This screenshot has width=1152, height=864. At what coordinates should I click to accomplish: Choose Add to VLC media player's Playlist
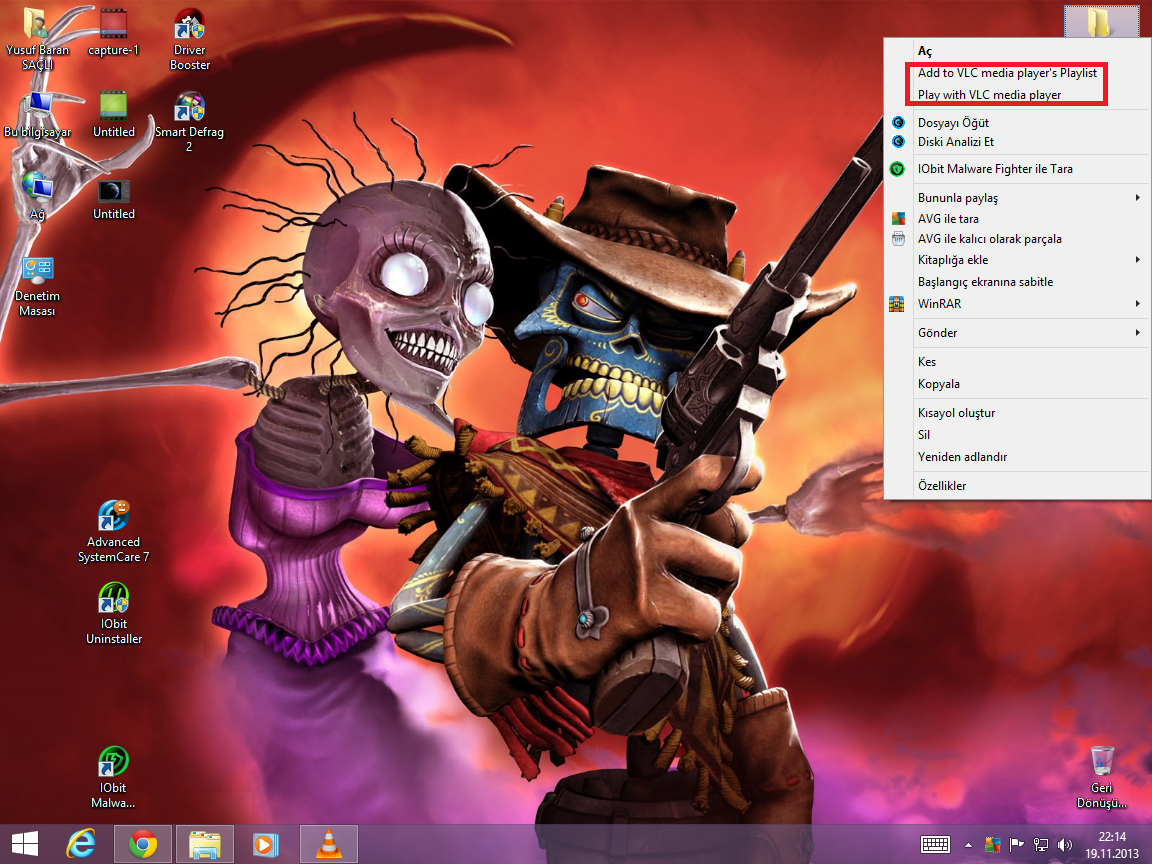1017,73
